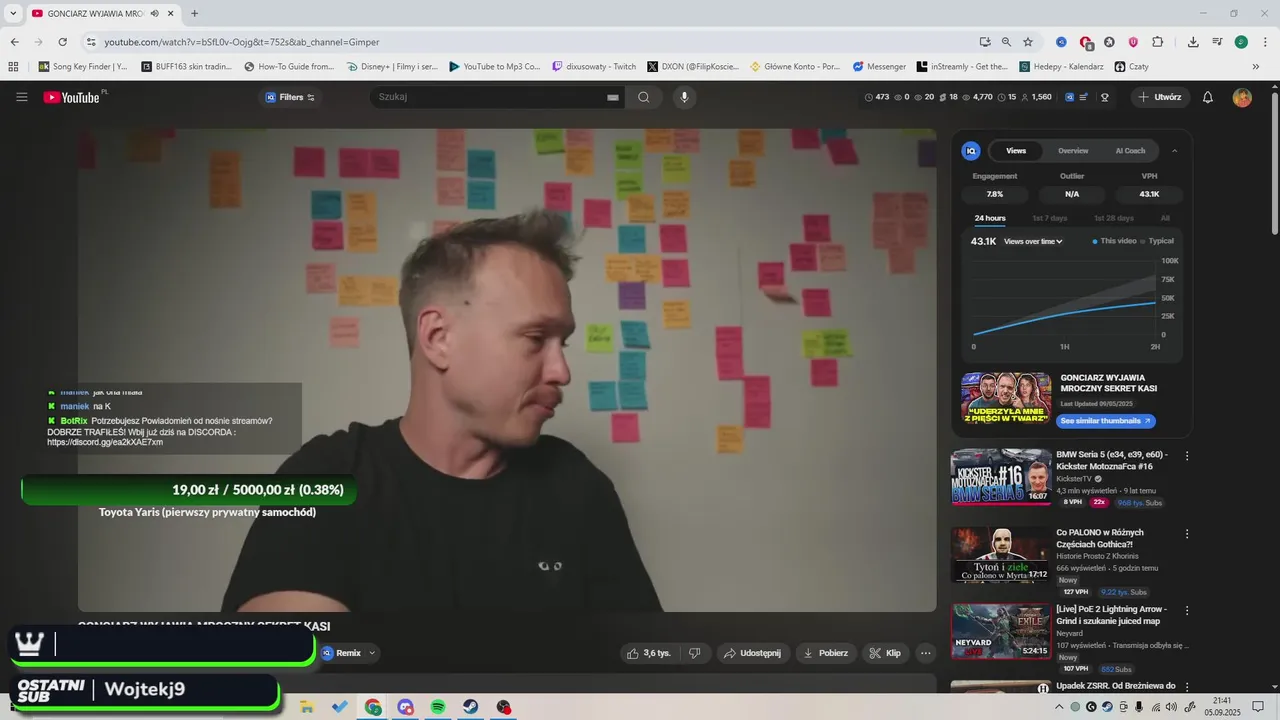Open the vidIQ stats bar logo icon
The image size is (1280, 720).
[1070, 97]
